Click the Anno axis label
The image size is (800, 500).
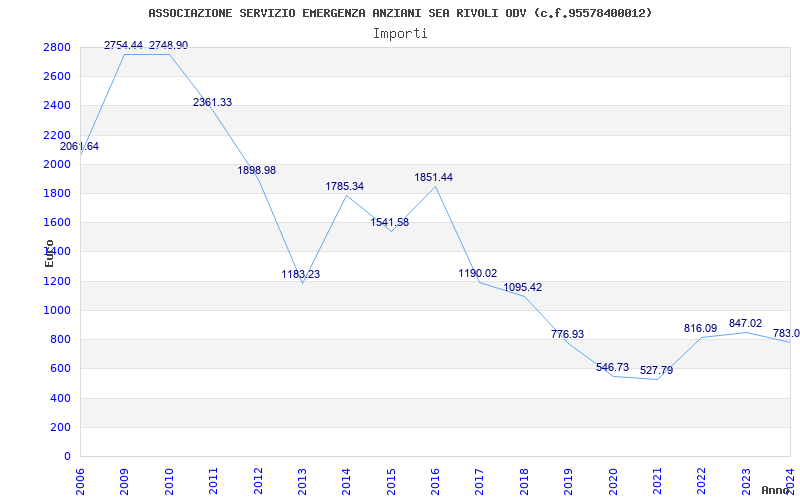point(776,490)
